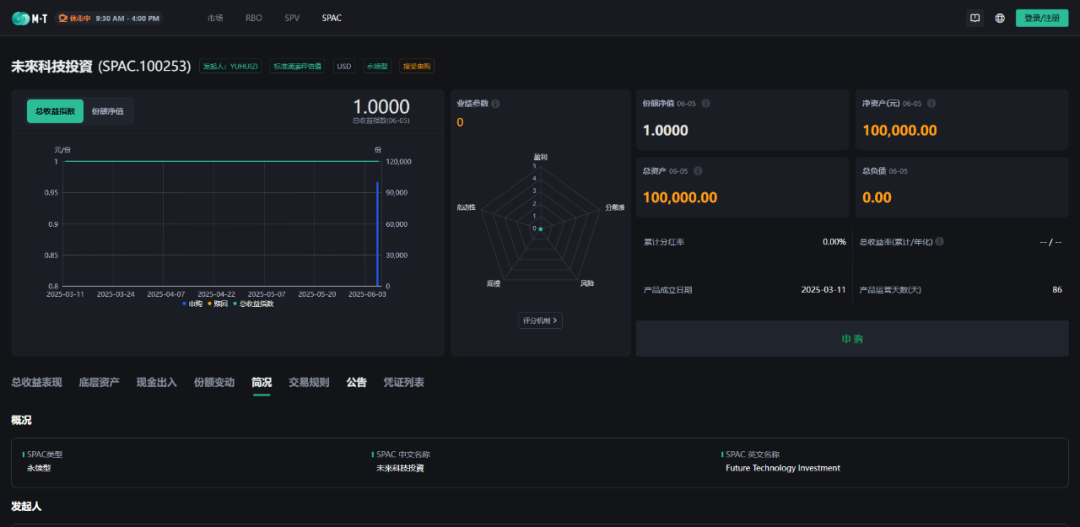Expand the 评分机制 details
Screen dimensions: 1080x527
pos(541,320)
